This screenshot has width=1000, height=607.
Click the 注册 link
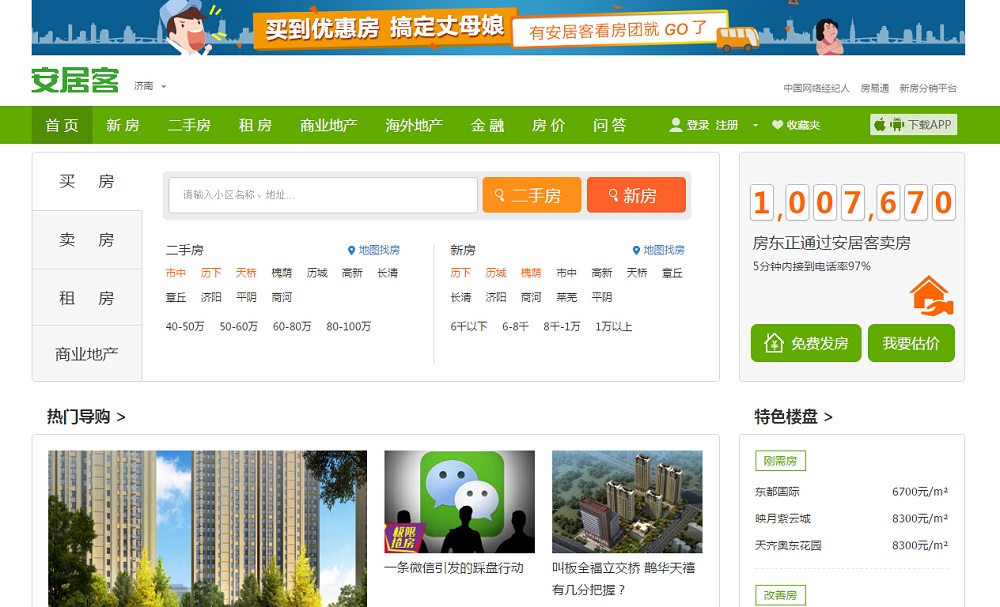[726, 125]
